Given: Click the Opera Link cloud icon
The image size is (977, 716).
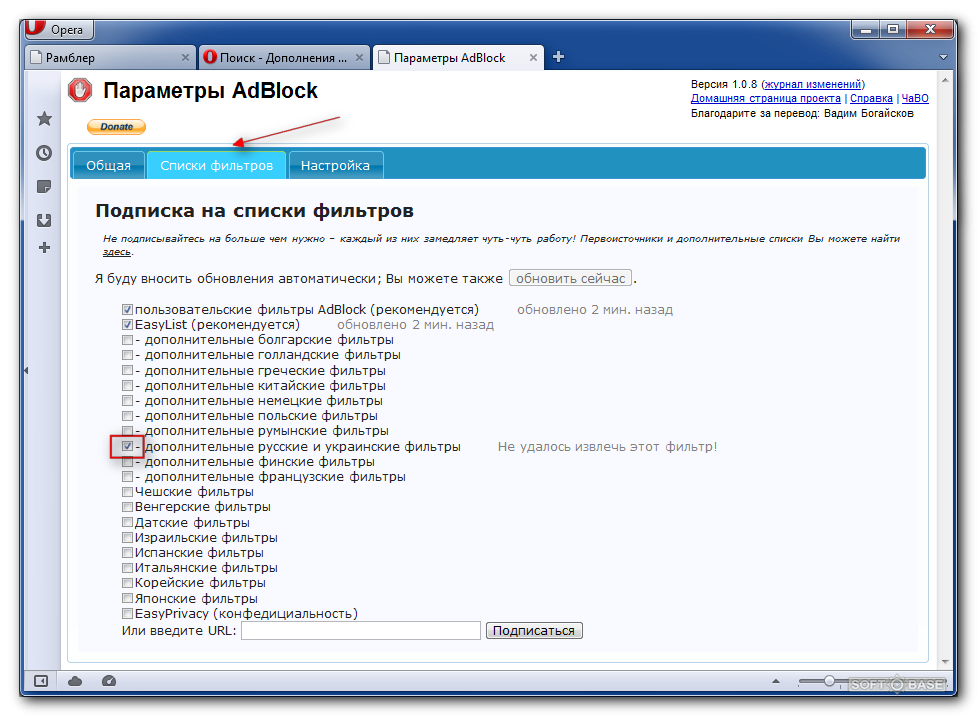Looking at the screenshot, I should tap(75, 681).
